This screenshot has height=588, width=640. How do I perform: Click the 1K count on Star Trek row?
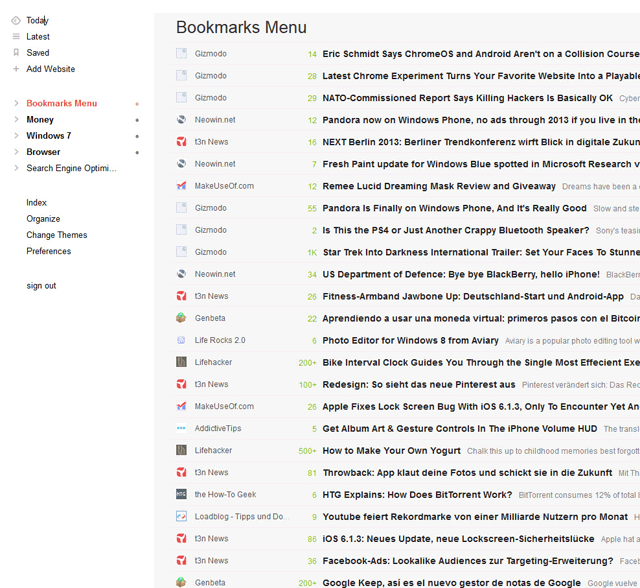(x=312, y=253)
